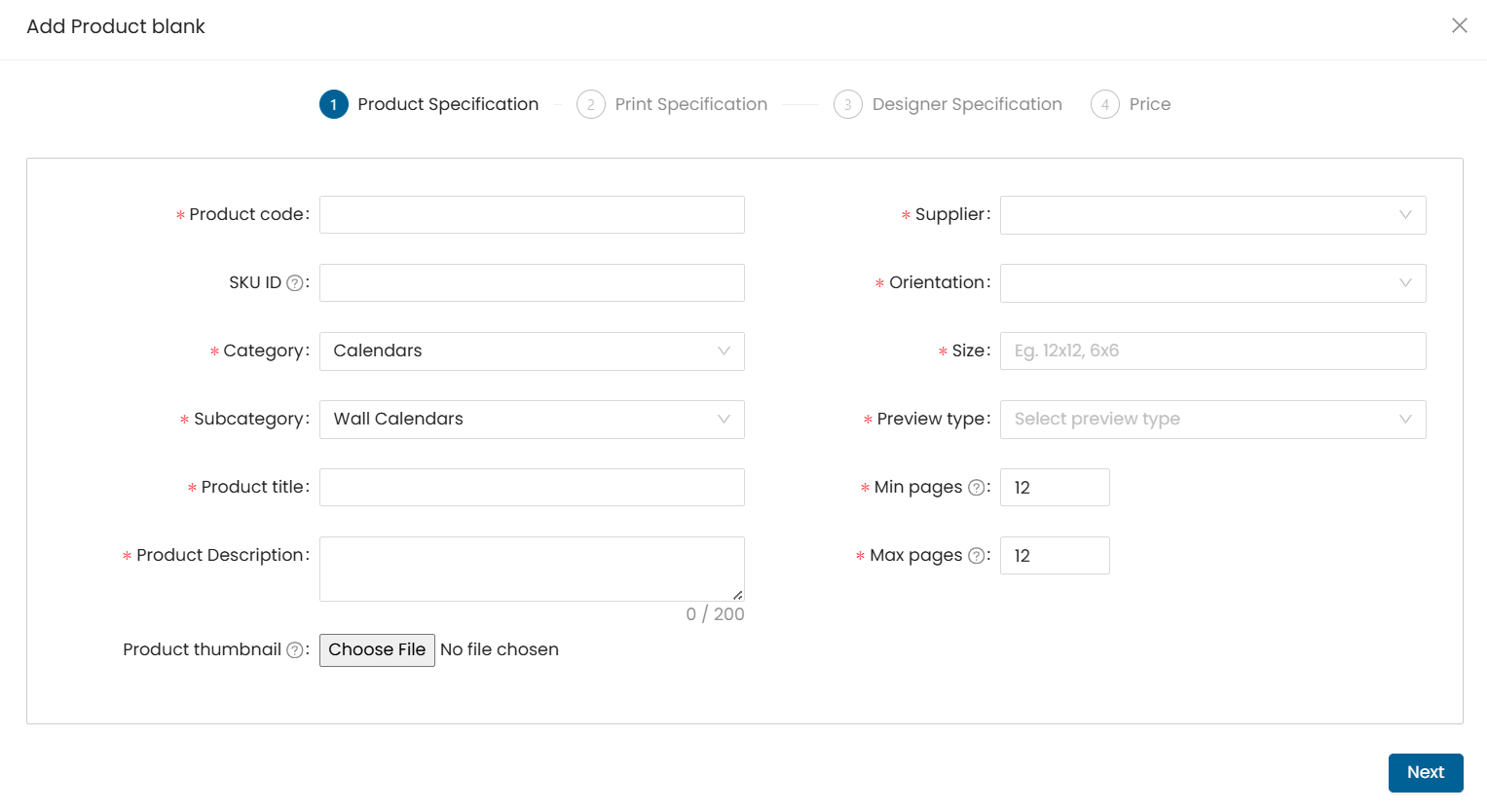Click step 1 circle icon
The width and height of the screenshot is (1487, 812).
click(x=334, y=104)
